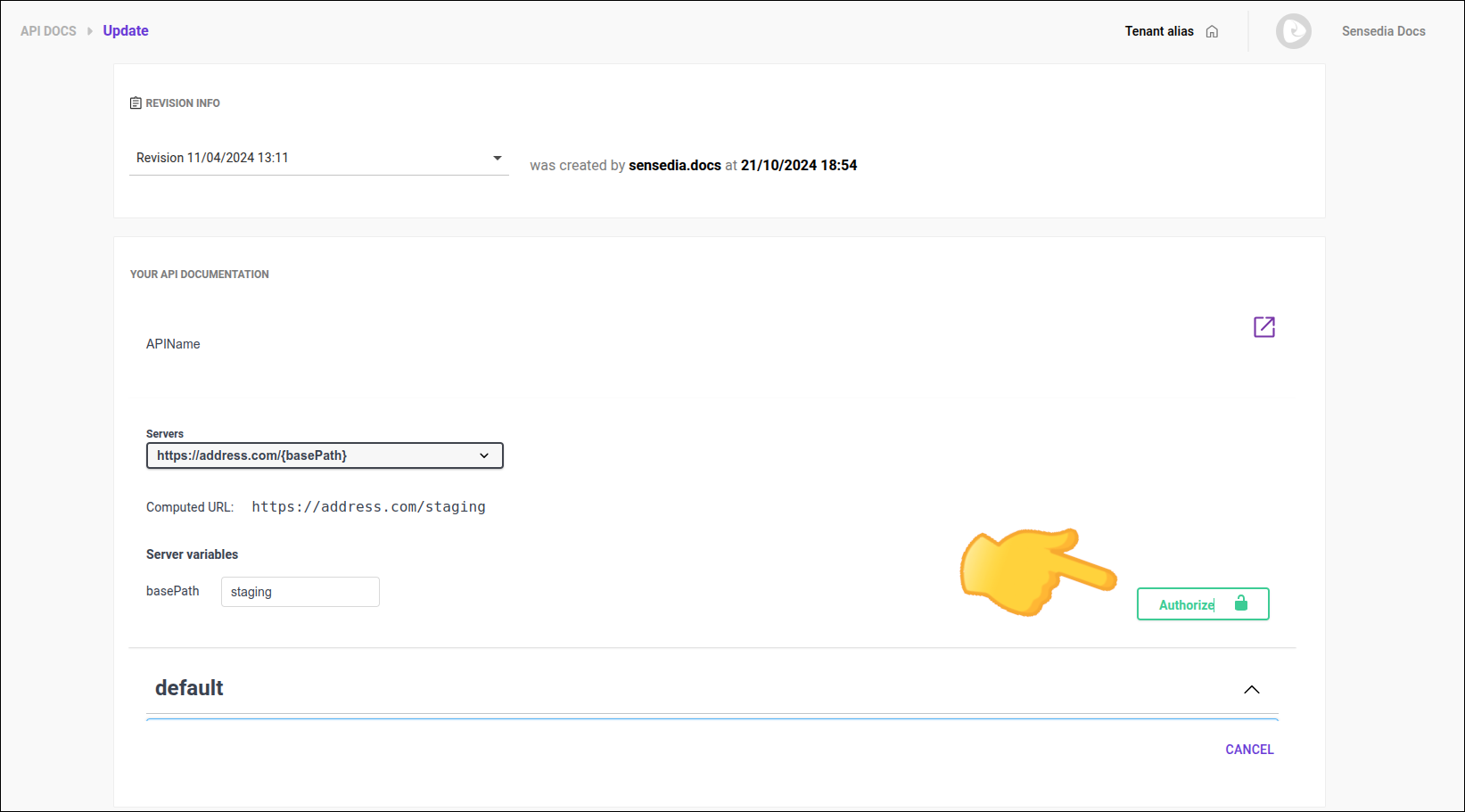Click the basePath staging input field
The width and height of the screenshot is (1465, 812).
point(300,591)
